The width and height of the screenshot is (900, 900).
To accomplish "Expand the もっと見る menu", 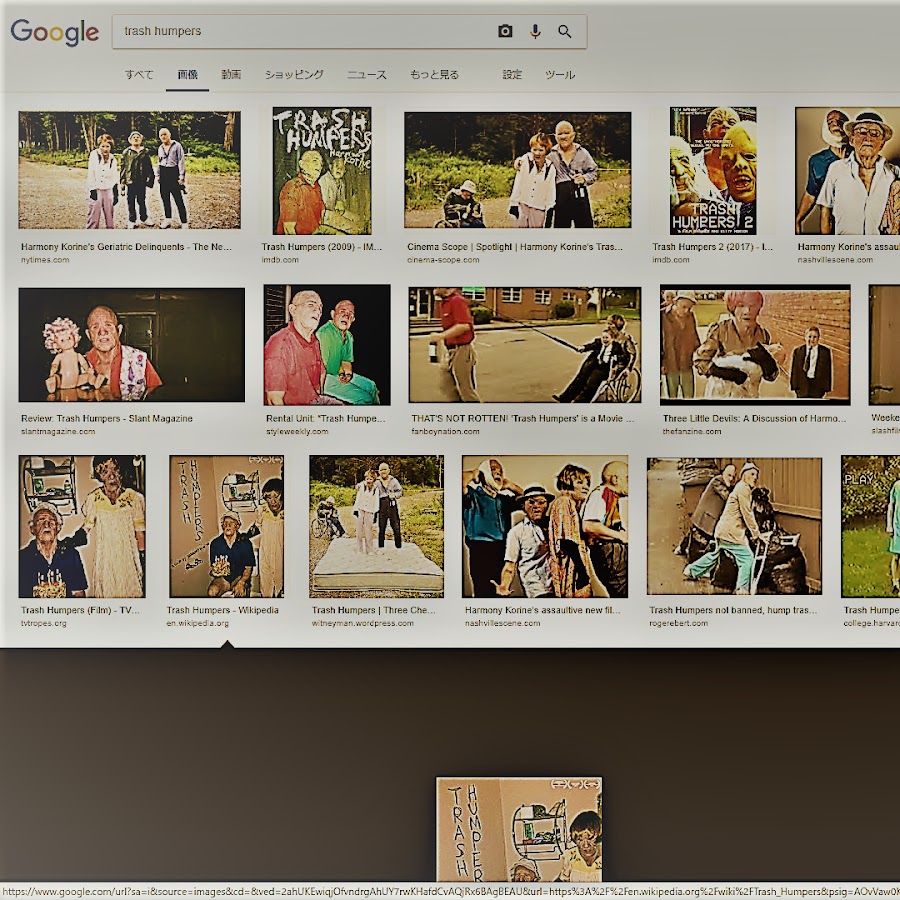I will 434,74.
